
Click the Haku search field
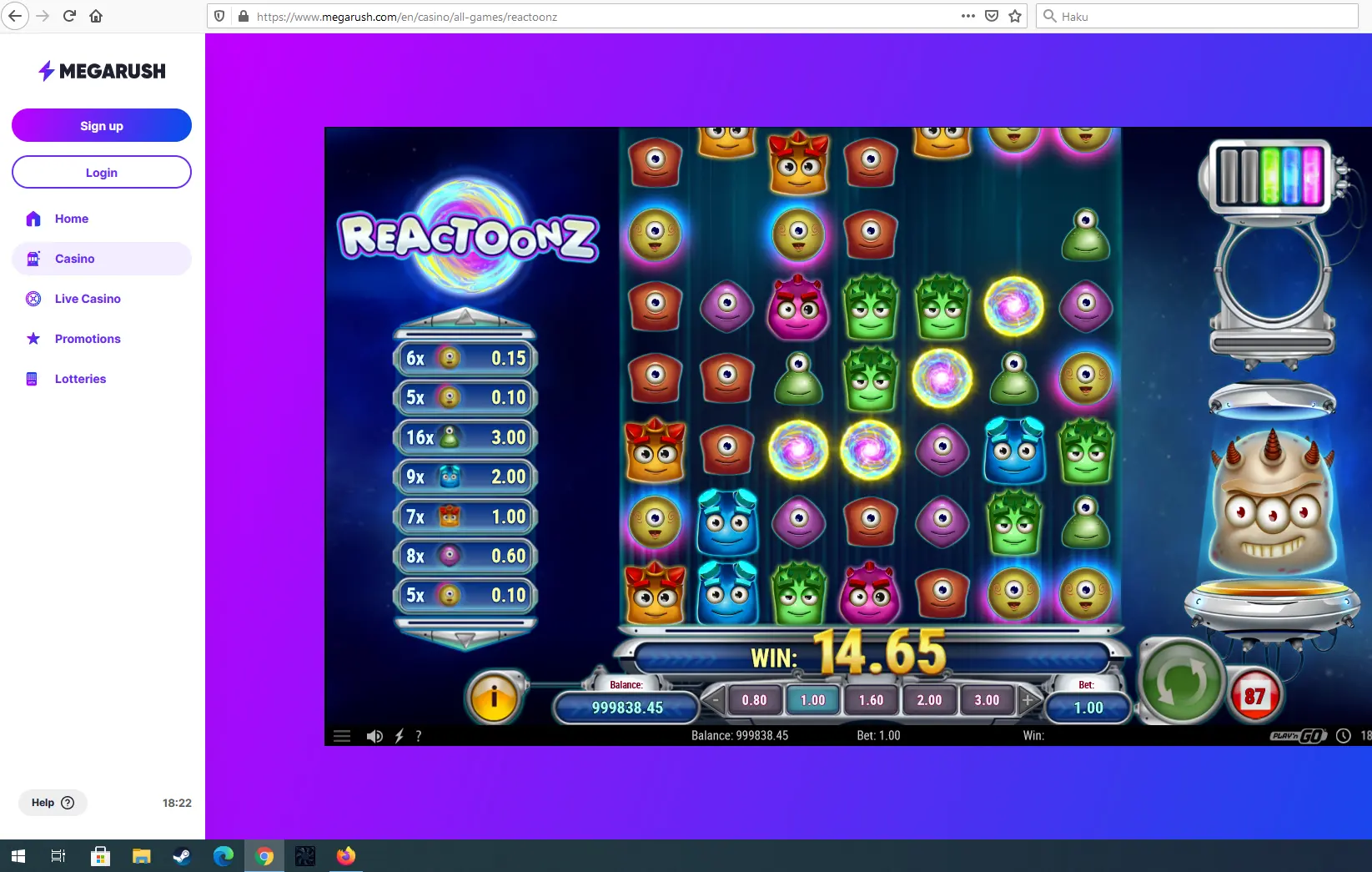click(1197, 16)
